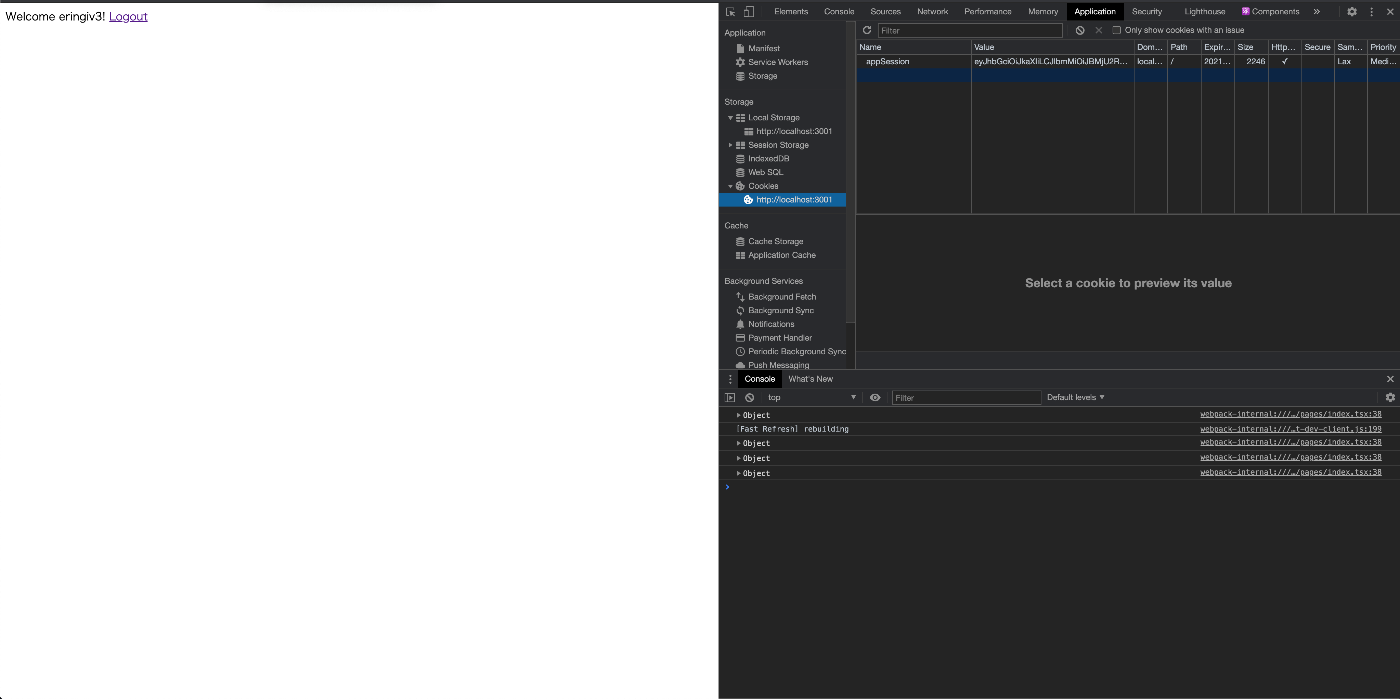
Task: Switch to the Memory tab
Action: click(1043, 12)
